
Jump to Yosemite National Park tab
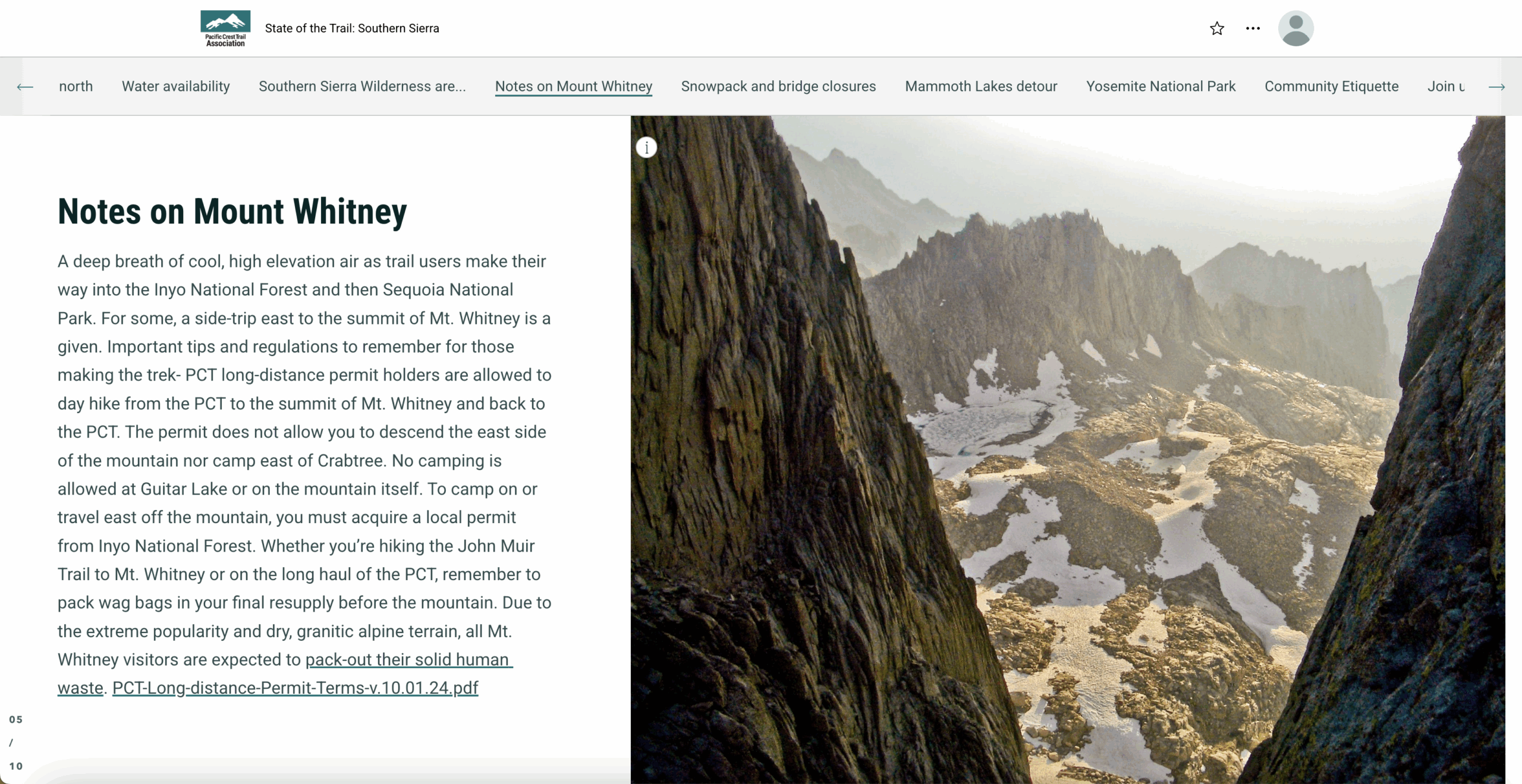(1161, 86)
